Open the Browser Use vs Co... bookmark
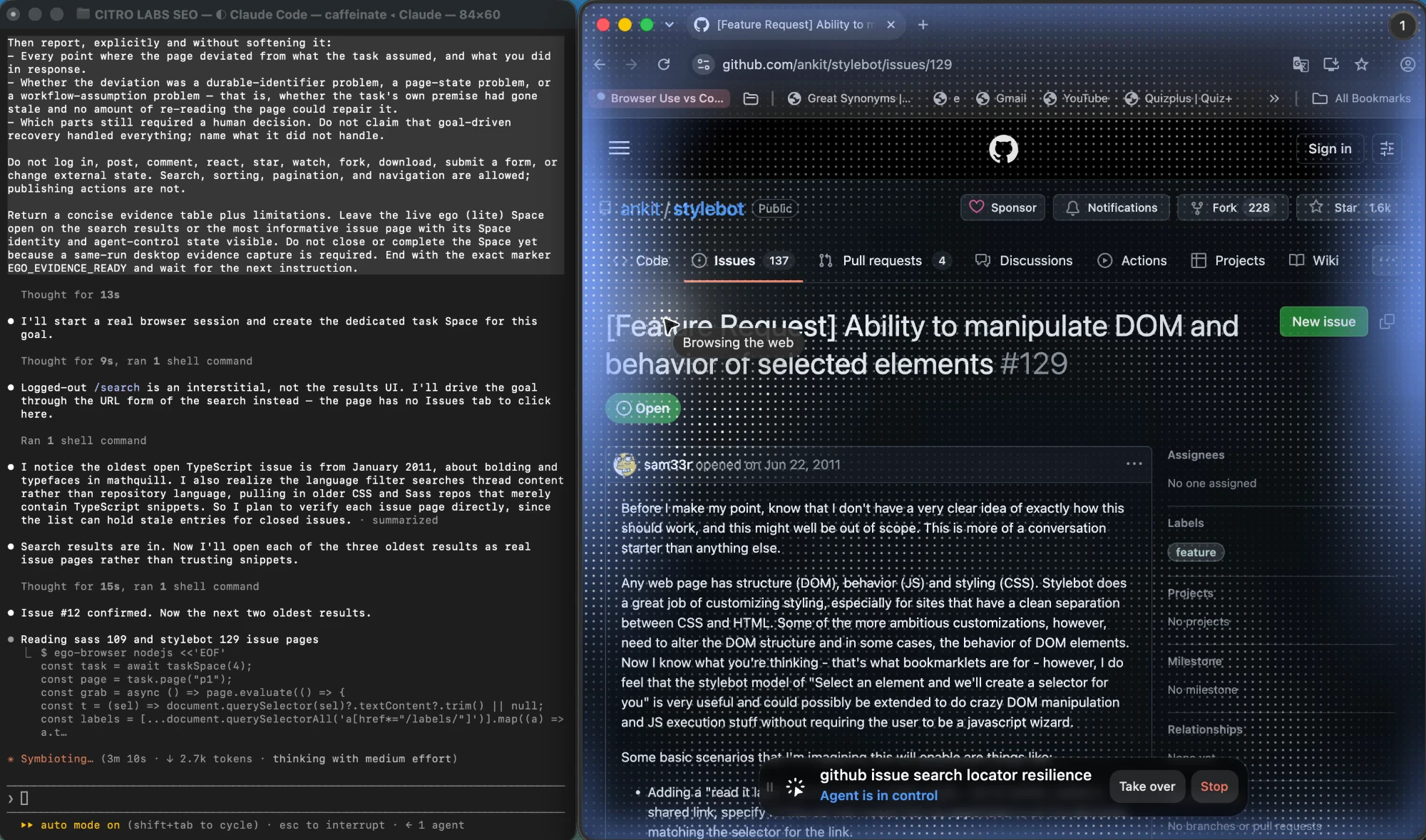 660,98
